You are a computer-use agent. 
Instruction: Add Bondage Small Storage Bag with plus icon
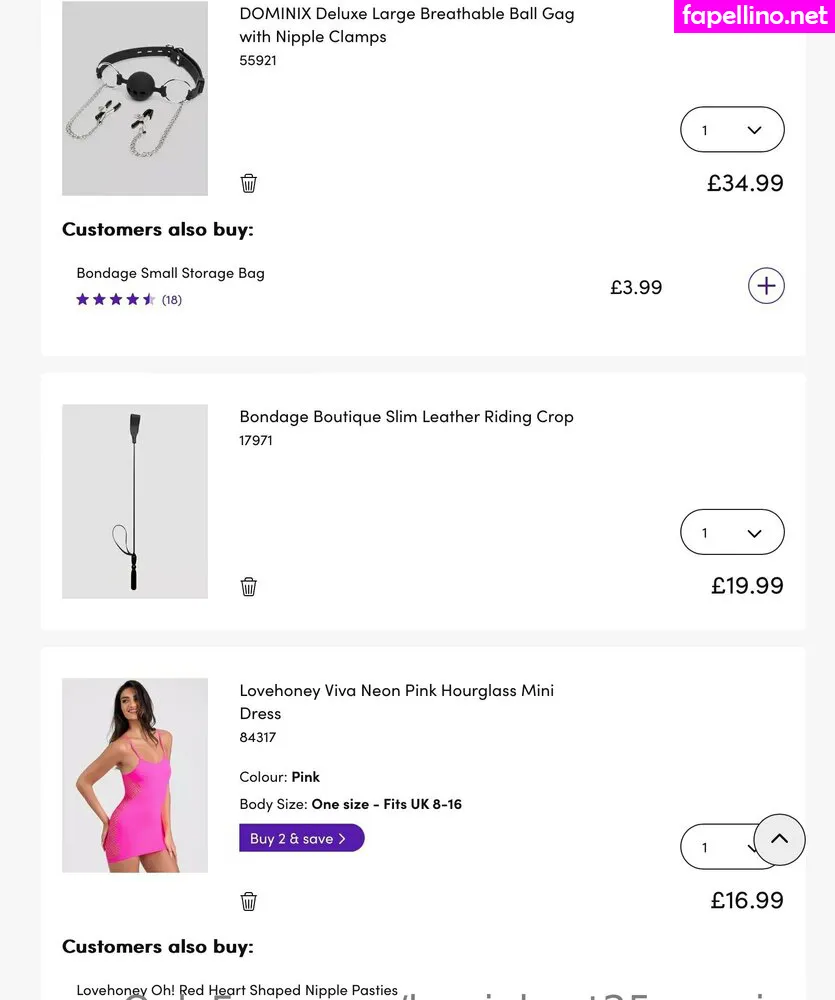pos(766,286)
